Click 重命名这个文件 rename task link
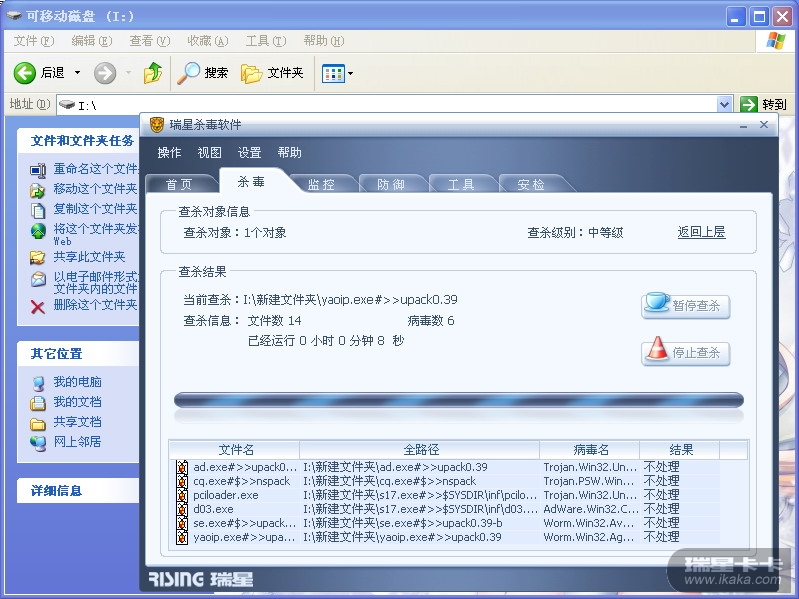799x599 pixels. click(96, 169)
